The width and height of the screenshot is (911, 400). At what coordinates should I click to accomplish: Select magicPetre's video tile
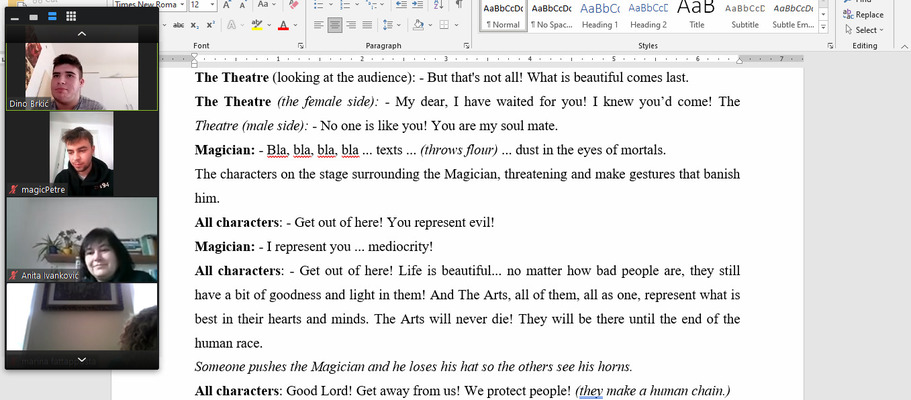click(x=82, y=154)
